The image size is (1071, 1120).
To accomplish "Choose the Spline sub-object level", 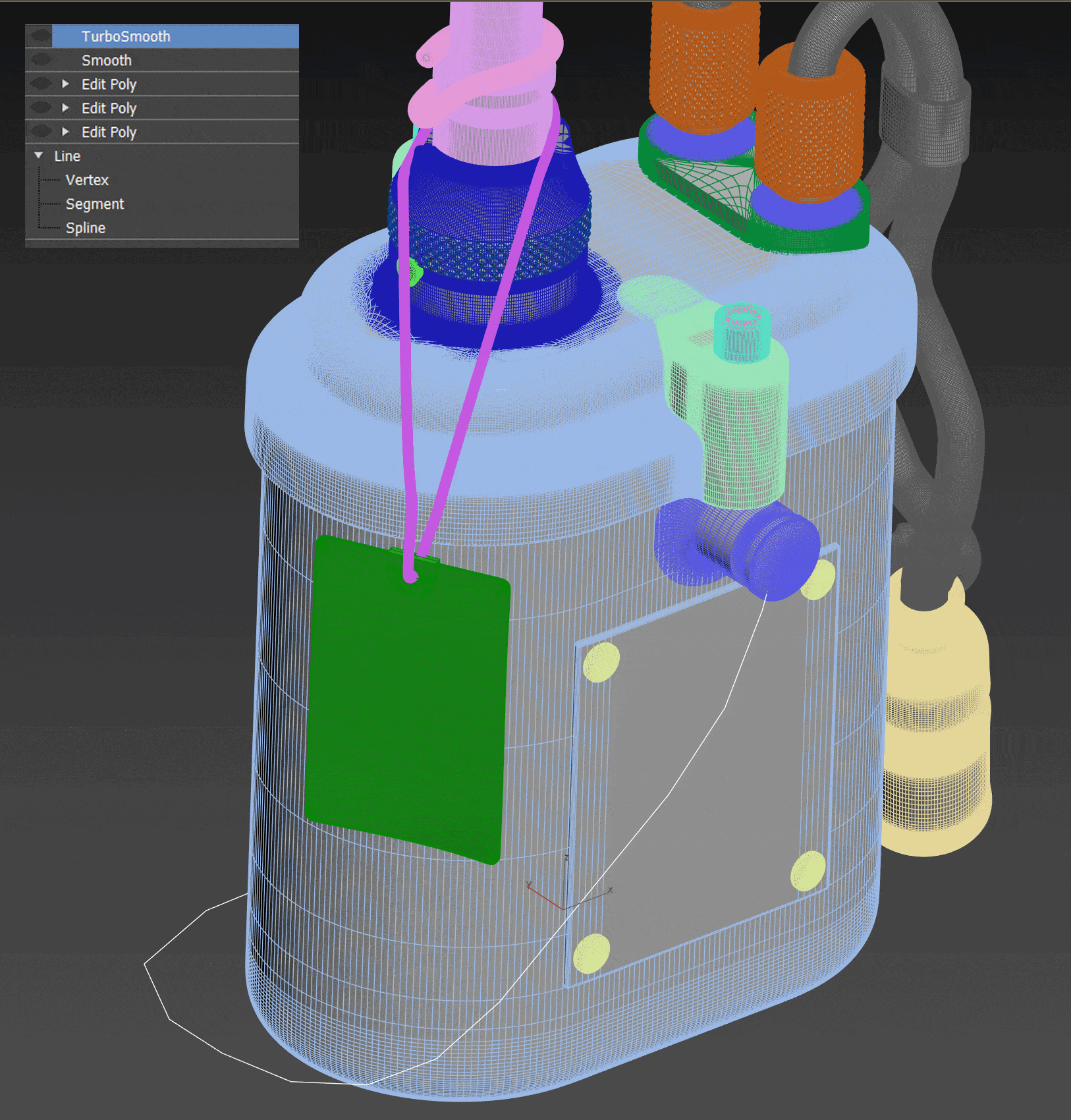I will (86, 228).
